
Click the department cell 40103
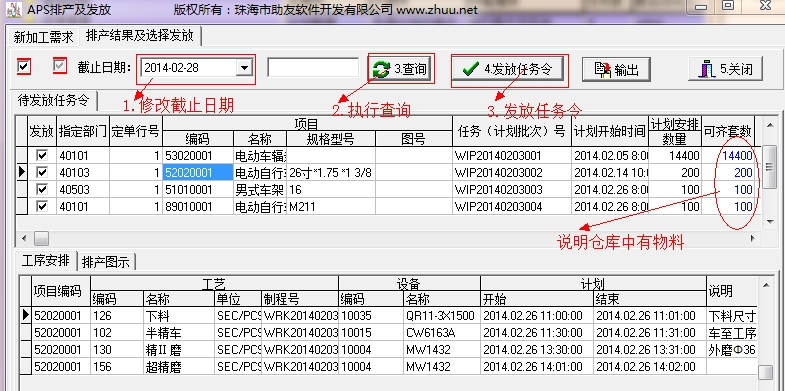(83, 173)
